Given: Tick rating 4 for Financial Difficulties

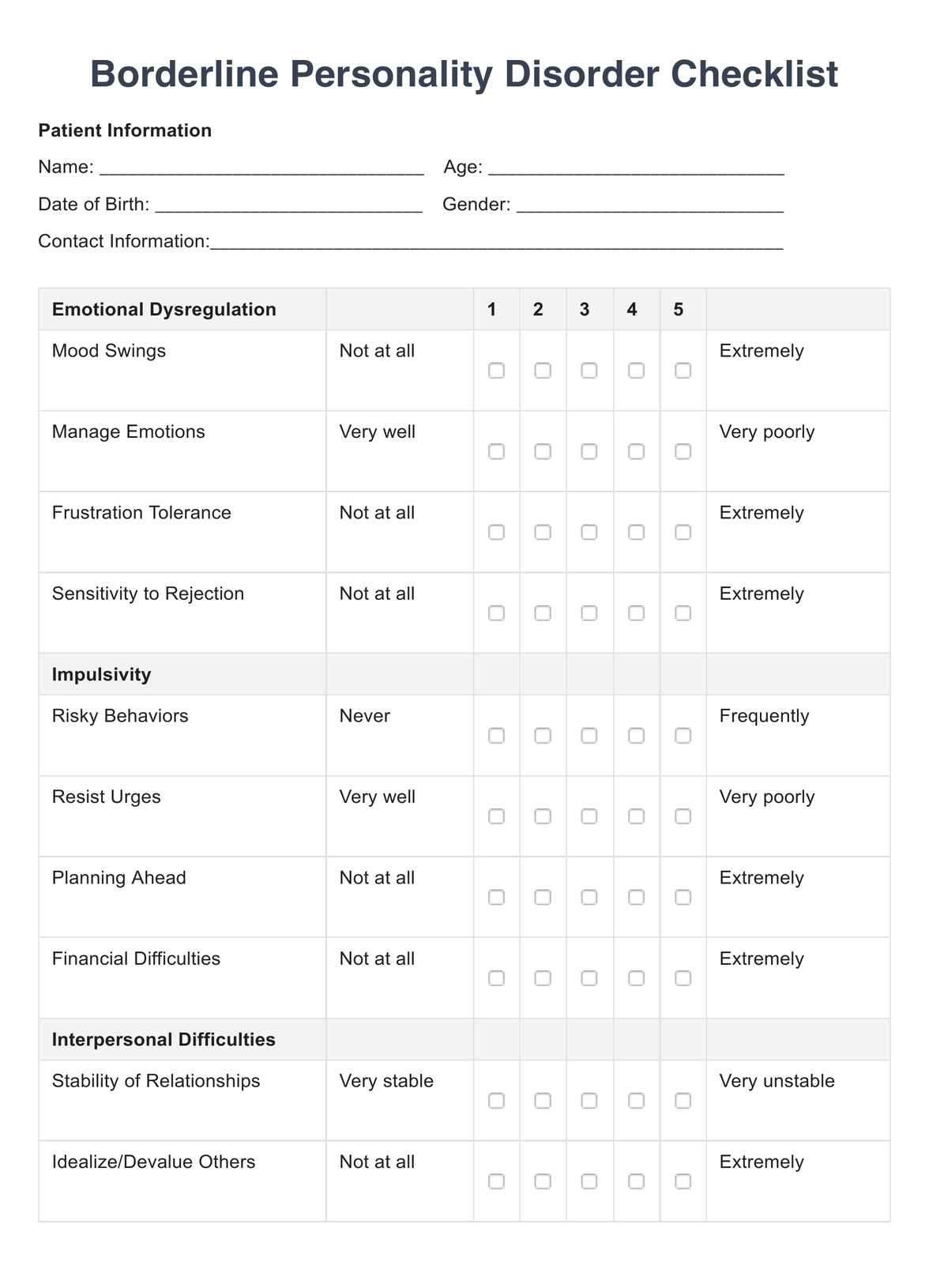Looking at the screenshot, I should 636,978.
